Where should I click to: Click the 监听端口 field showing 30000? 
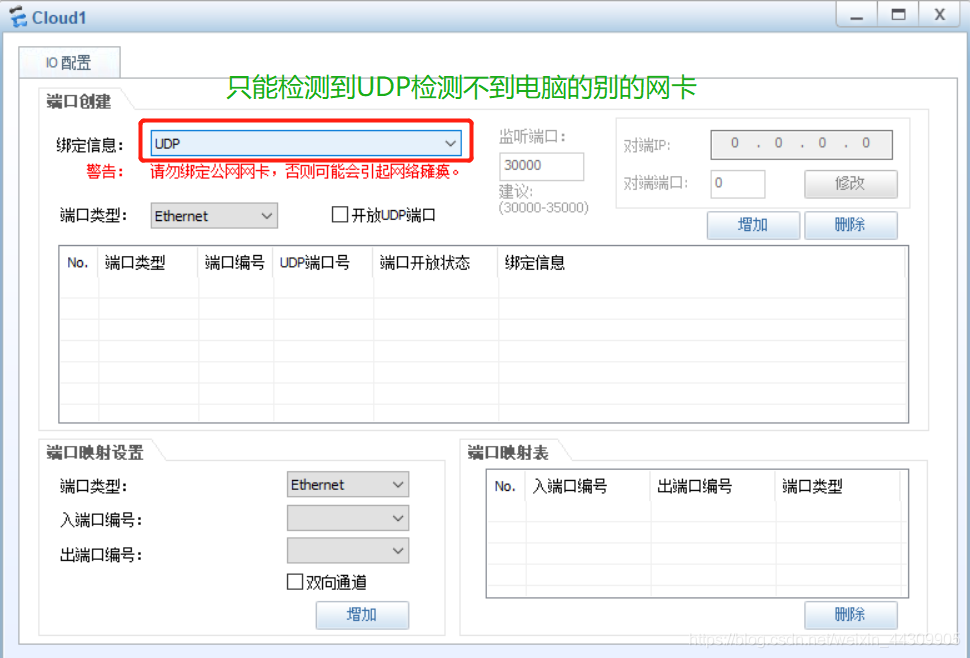[x=541, y=166]
